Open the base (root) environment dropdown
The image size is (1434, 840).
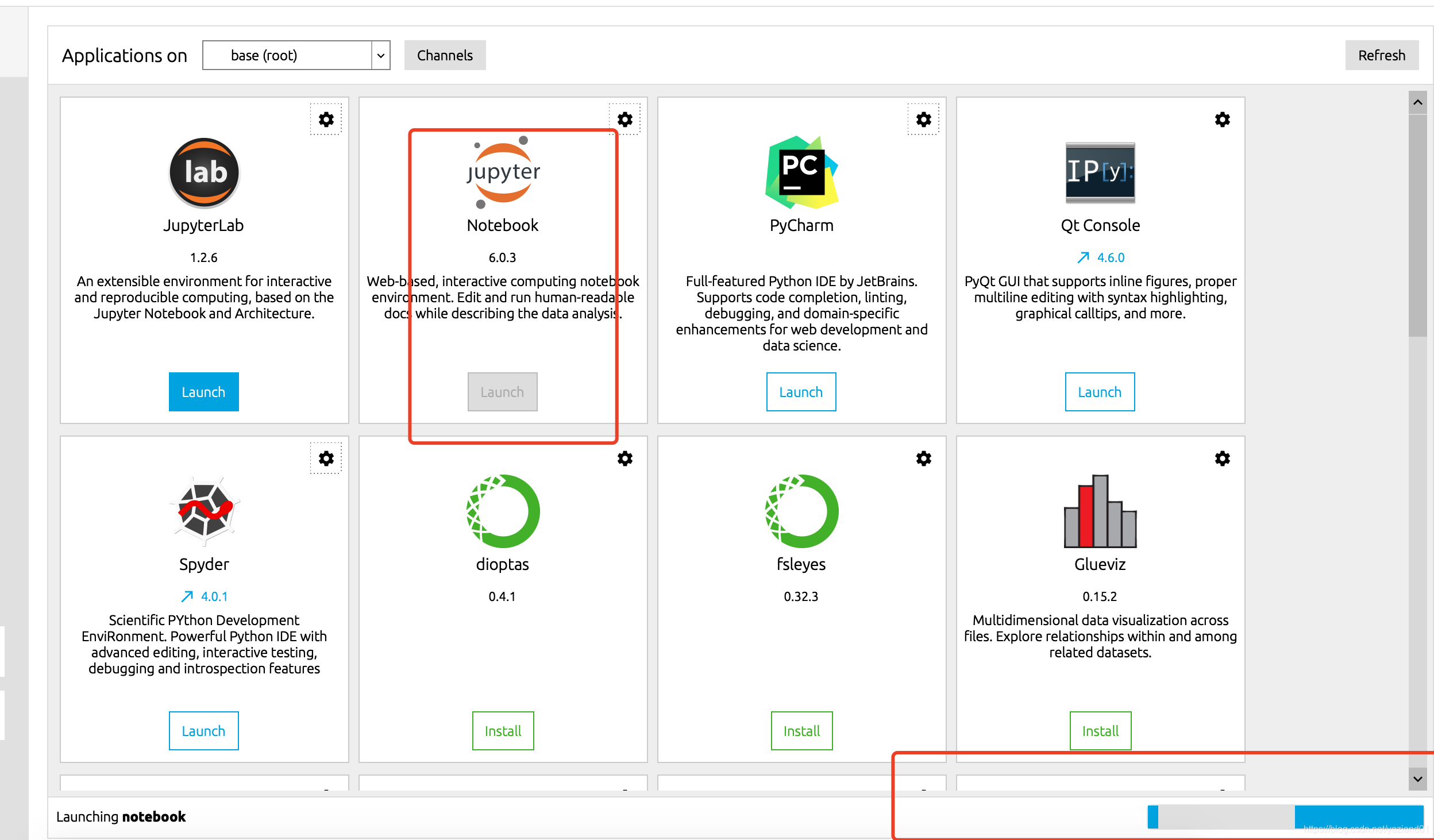[x=296, y=55]
